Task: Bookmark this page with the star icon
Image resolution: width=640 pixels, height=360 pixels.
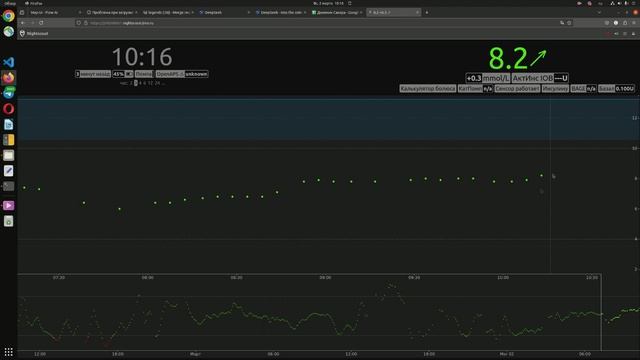Action: tap(569, 23)
